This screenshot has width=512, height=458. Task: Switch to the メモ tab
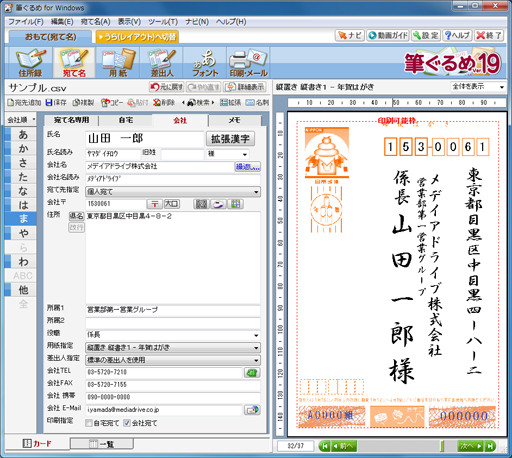(234, 120)
